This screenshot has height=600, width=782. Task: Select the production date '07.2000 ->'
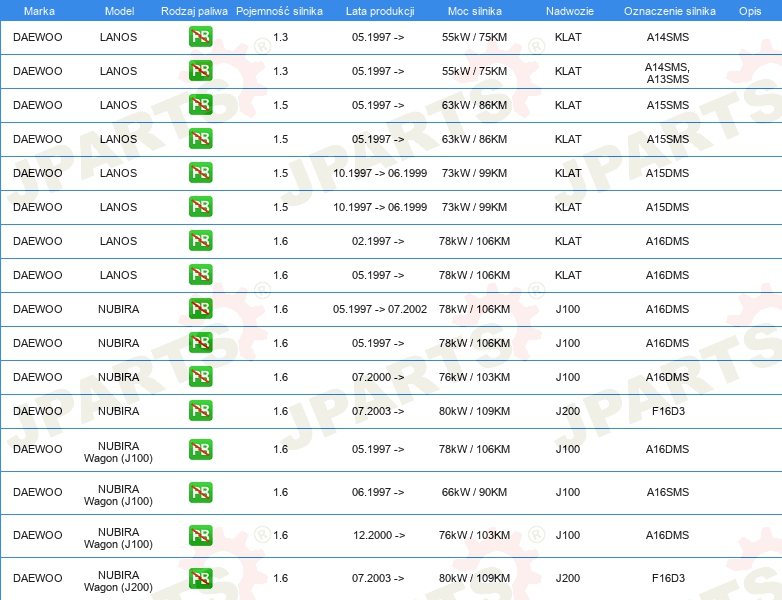(x=378, y=377)
